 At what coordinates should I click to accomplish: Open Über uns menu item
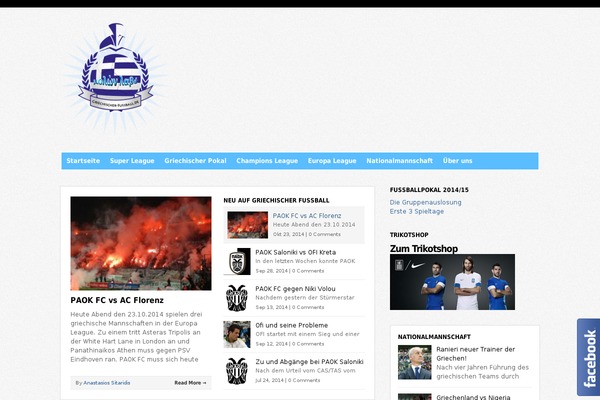(x=457, y=161)
